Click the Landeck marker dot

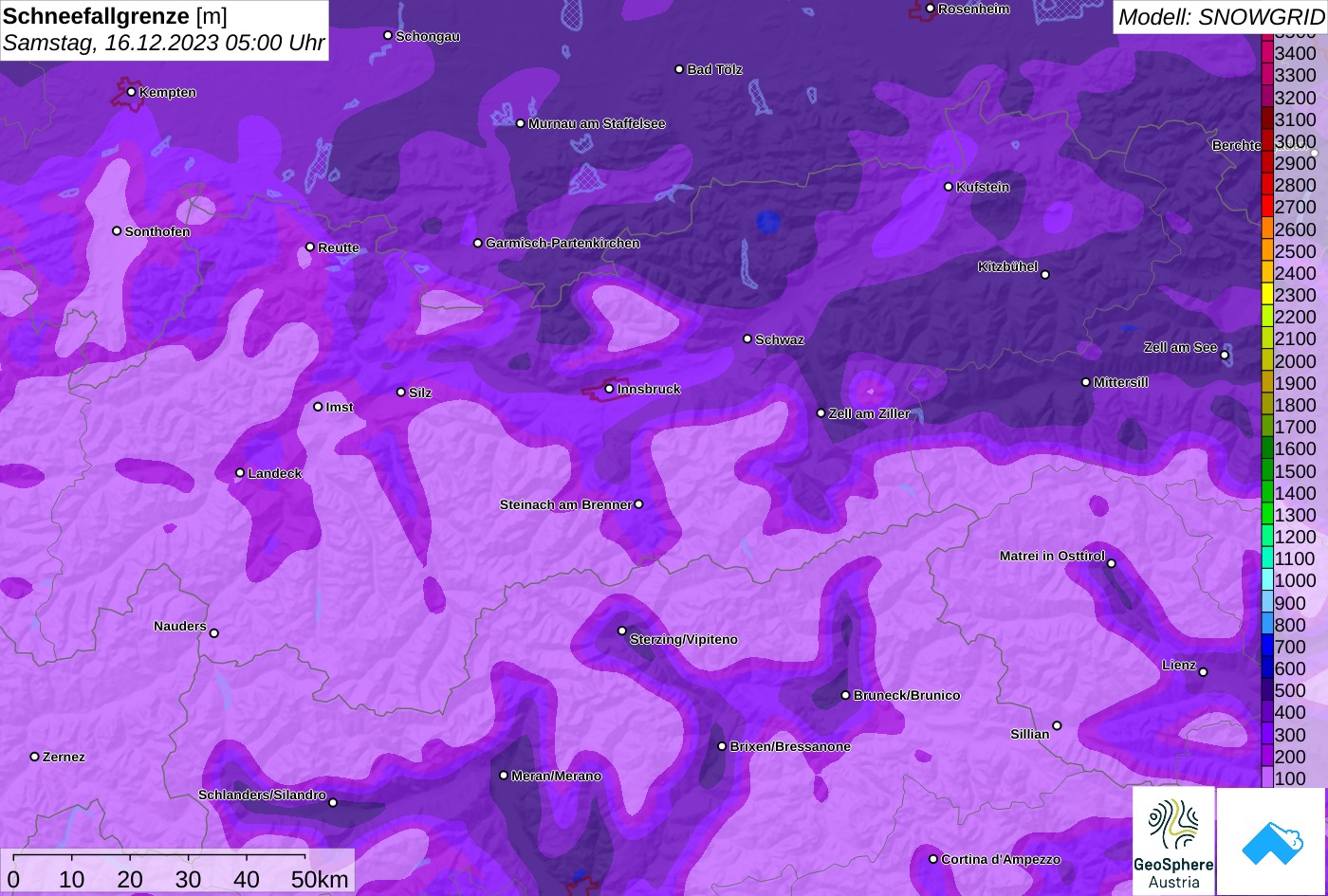click(239, 472)
